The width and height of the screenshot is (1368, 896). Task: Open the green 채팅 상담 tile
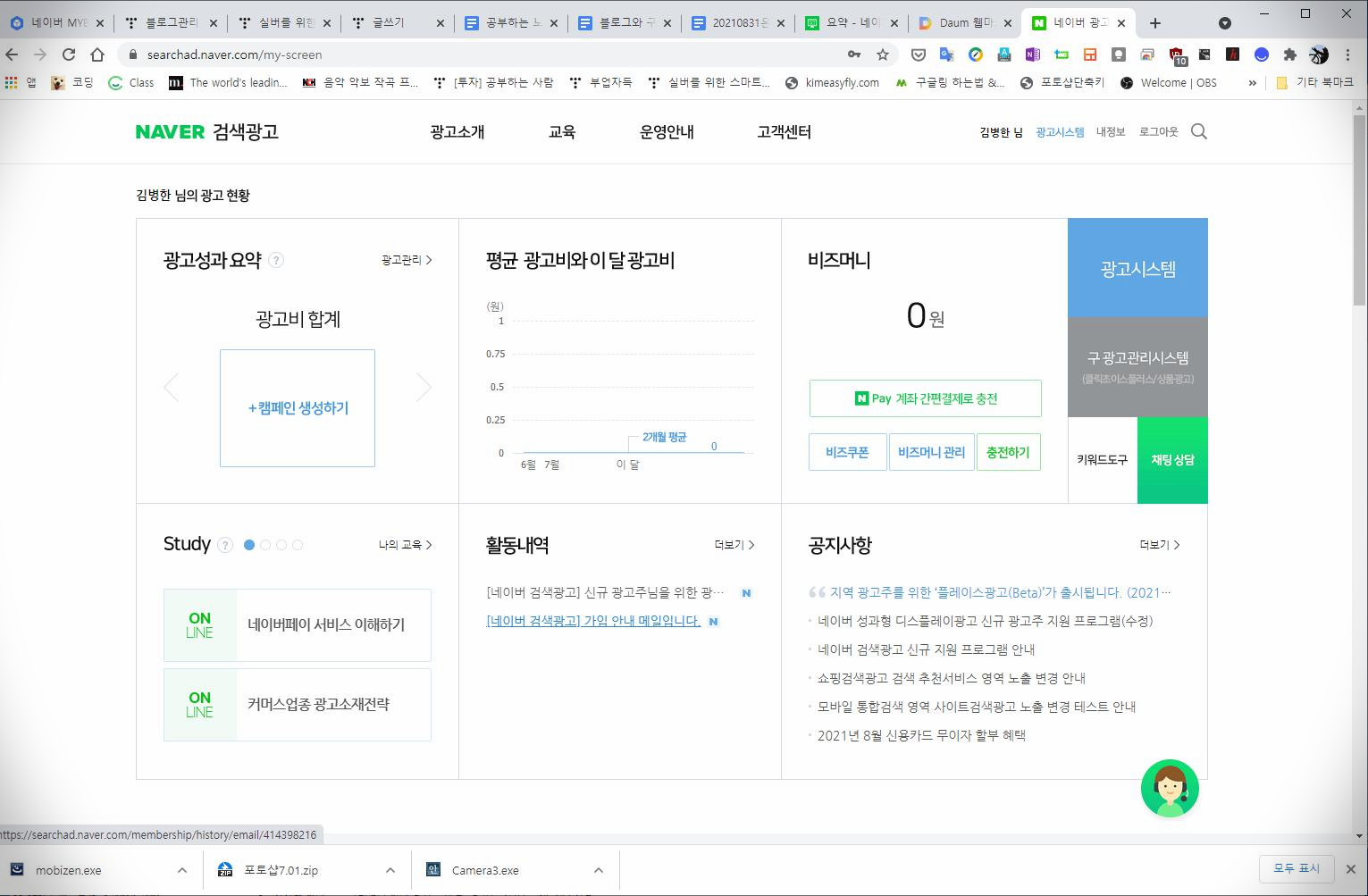[x=1172, y=460]
